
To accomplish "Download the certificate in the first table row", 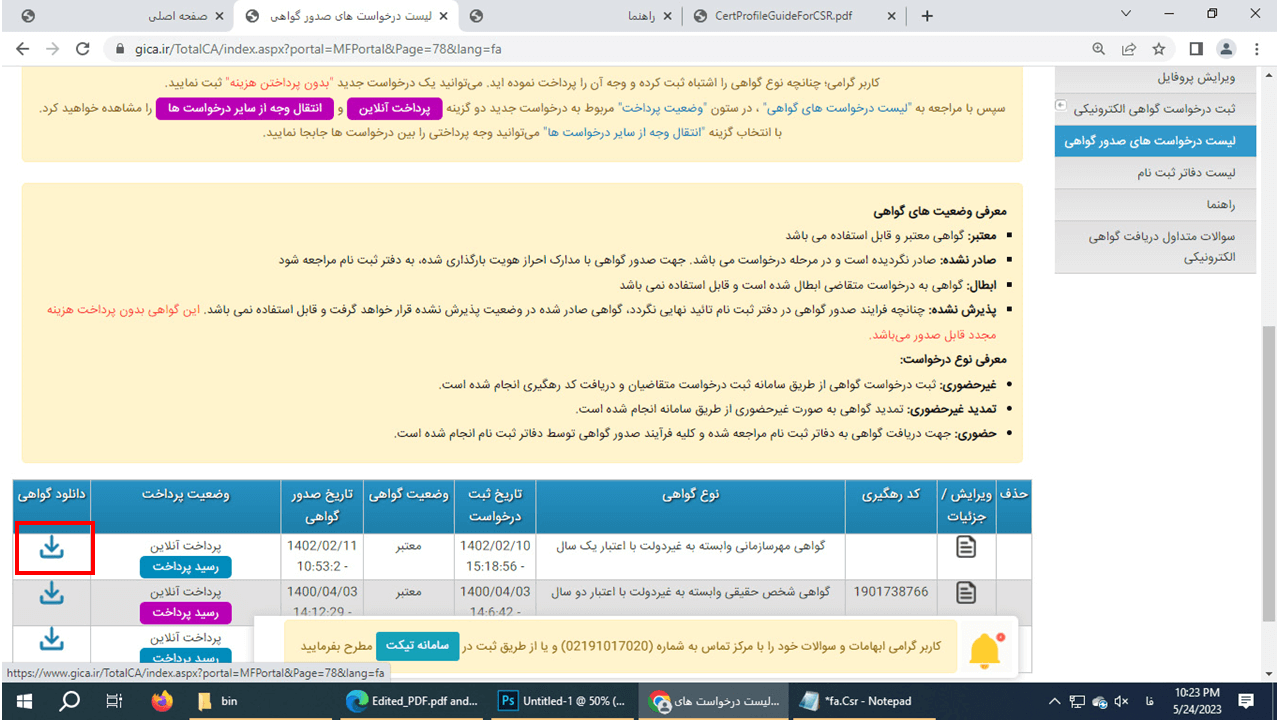I will point(52,547).
